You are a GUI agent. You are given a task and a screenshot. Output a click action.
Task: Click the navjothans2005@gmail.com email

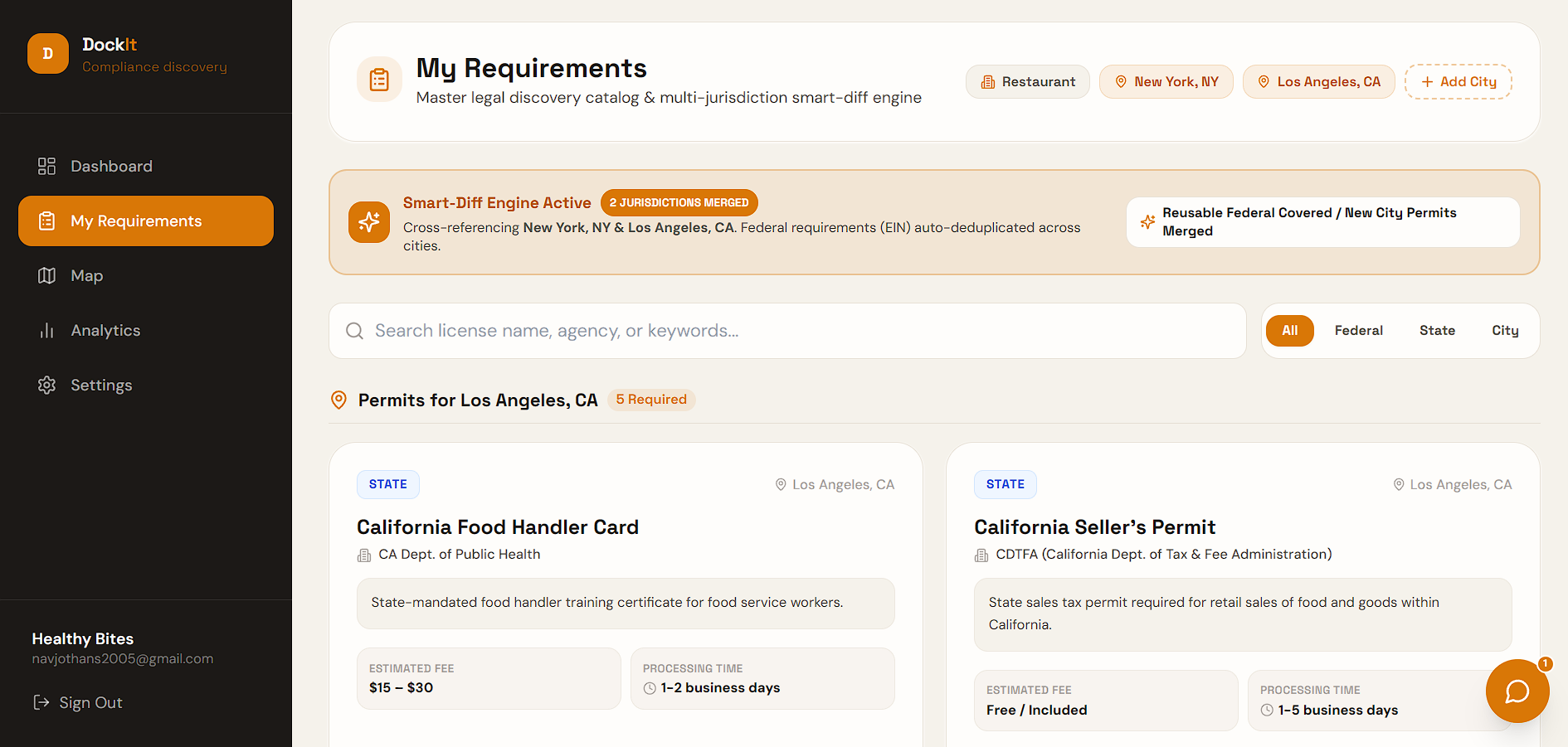click(123, 658)
